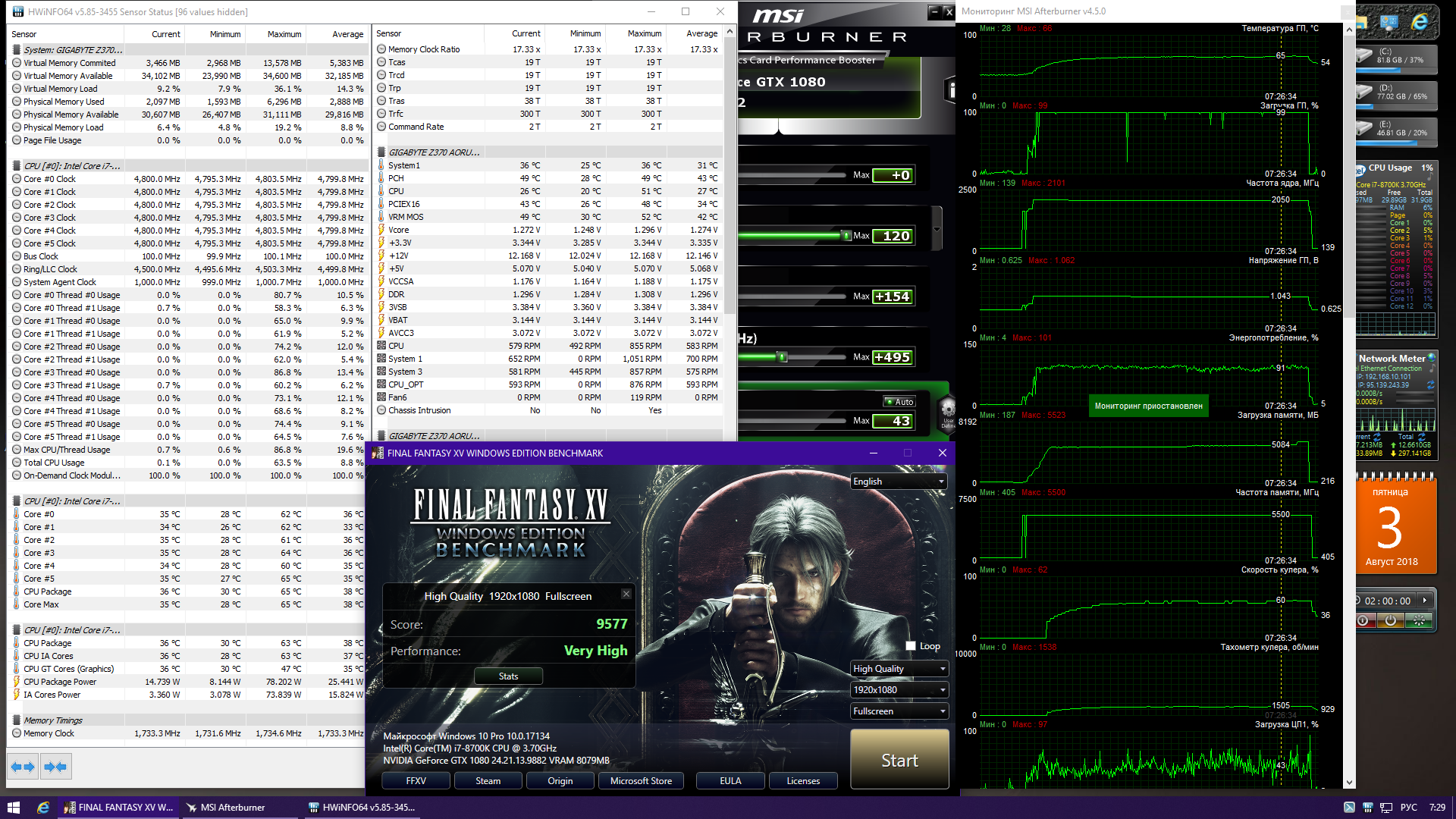Adjust the memory clock +495 slider
1456x819 pixels.
point(782,357)
